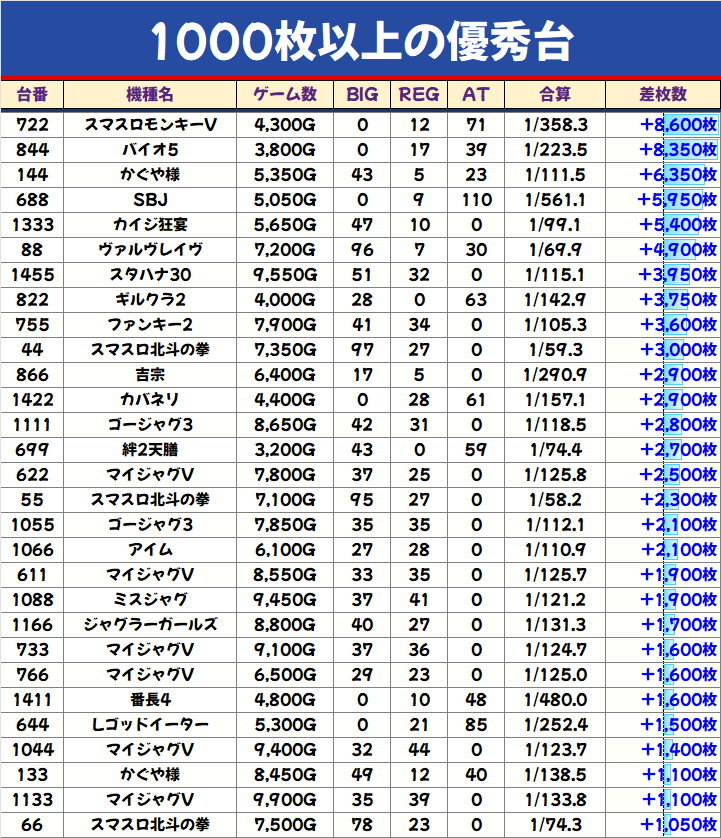Click machine number 133
This screenshot has width=721, height=838.
tap(32, 774)
